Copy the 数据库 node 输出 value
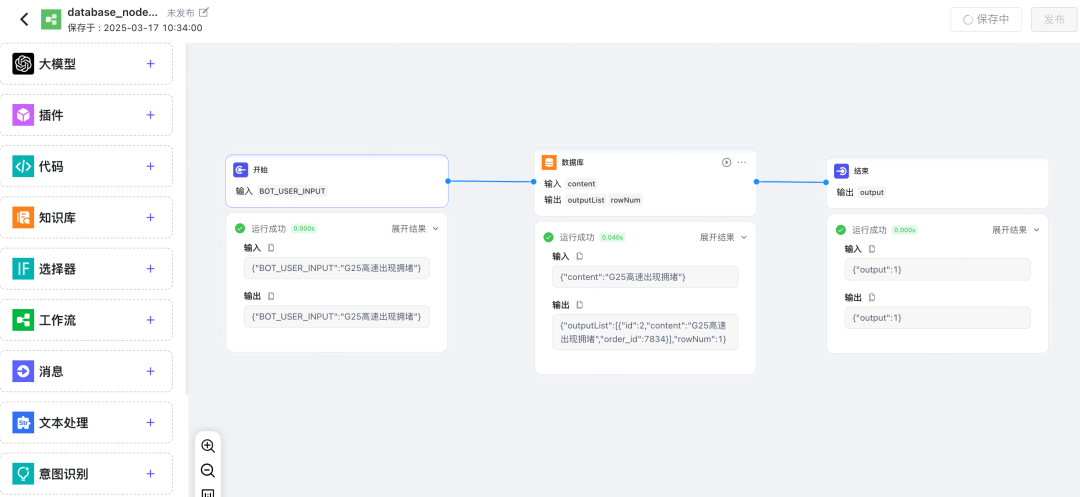This screenshot has width=1080, height=497. (x=579, y=304)
